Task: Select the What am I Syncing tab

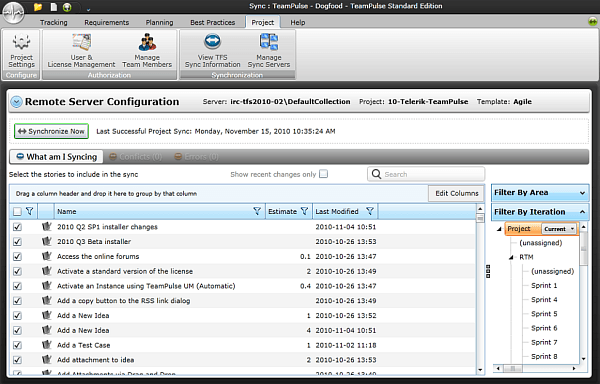Action: tap(56, 157)
